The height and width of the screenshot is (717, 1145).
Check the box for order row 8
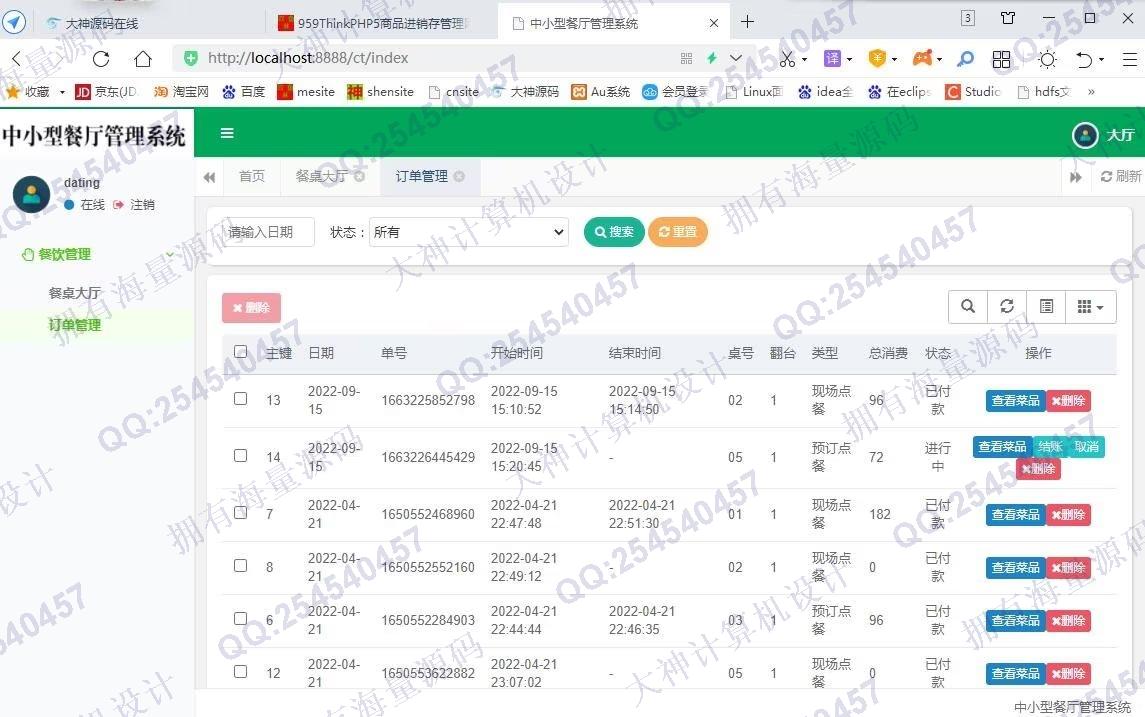point(240,566)
